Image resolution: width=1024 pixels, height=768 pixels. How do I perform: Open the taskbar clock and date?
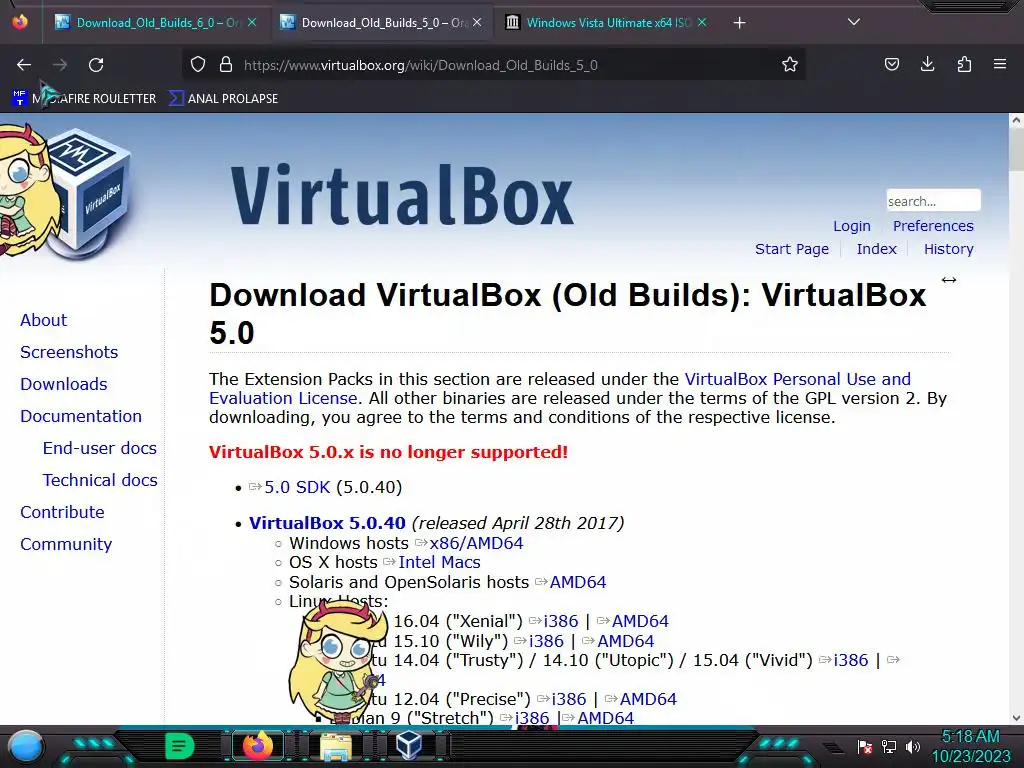tap(970, 746)
